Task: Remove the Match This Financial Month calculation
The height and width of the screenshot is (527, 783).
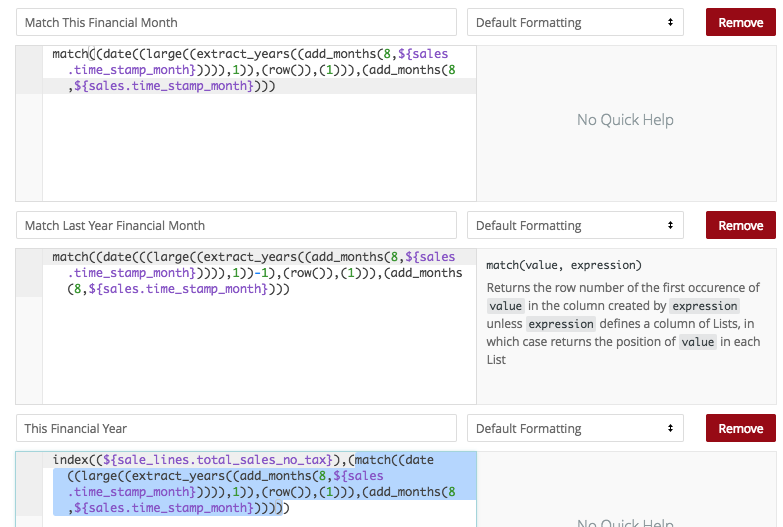Action: pyautogui.click(x=741, y=22)
